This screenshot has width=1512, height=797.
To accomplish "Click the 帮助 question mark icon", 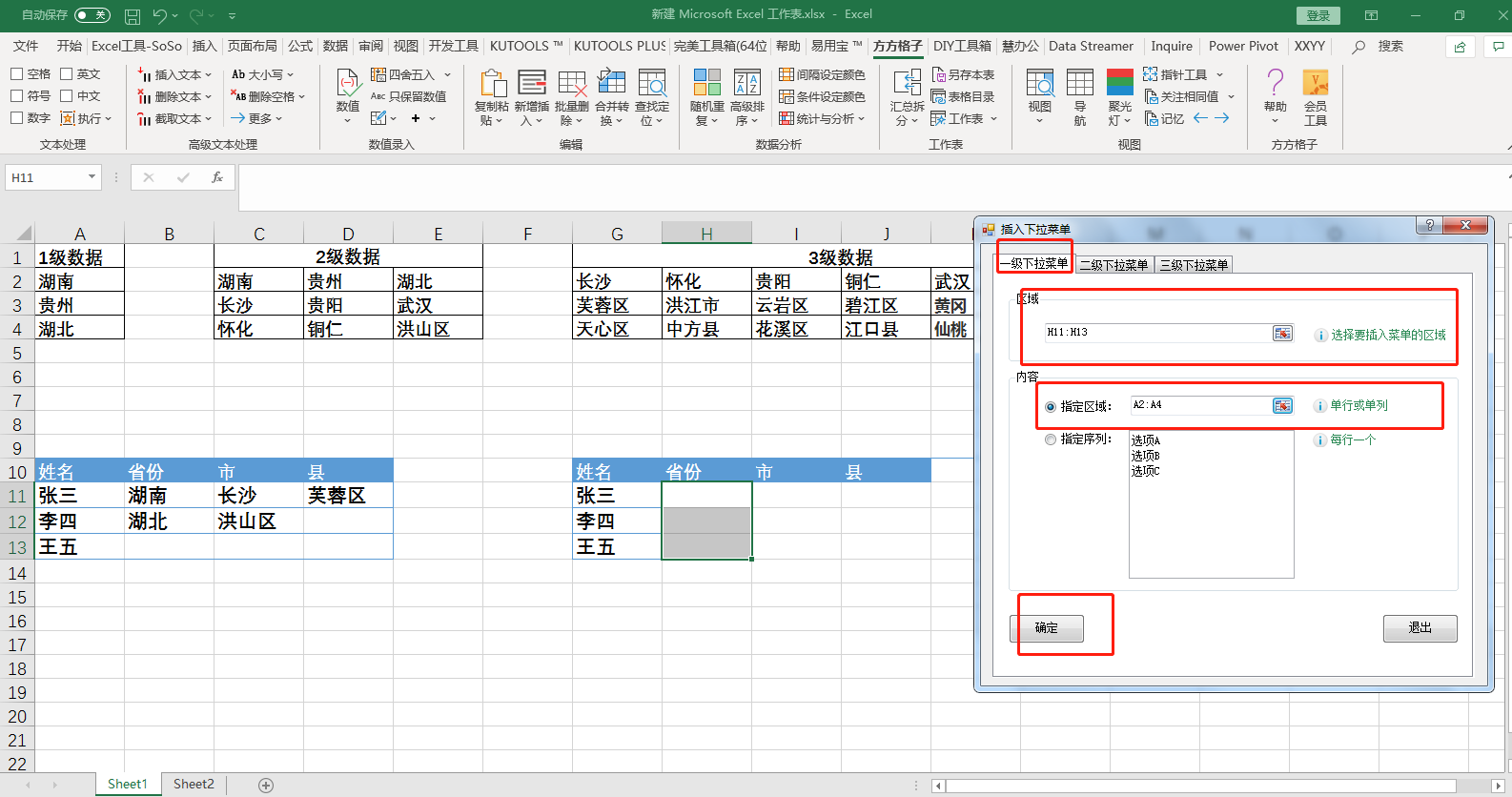I will 1276,83.
